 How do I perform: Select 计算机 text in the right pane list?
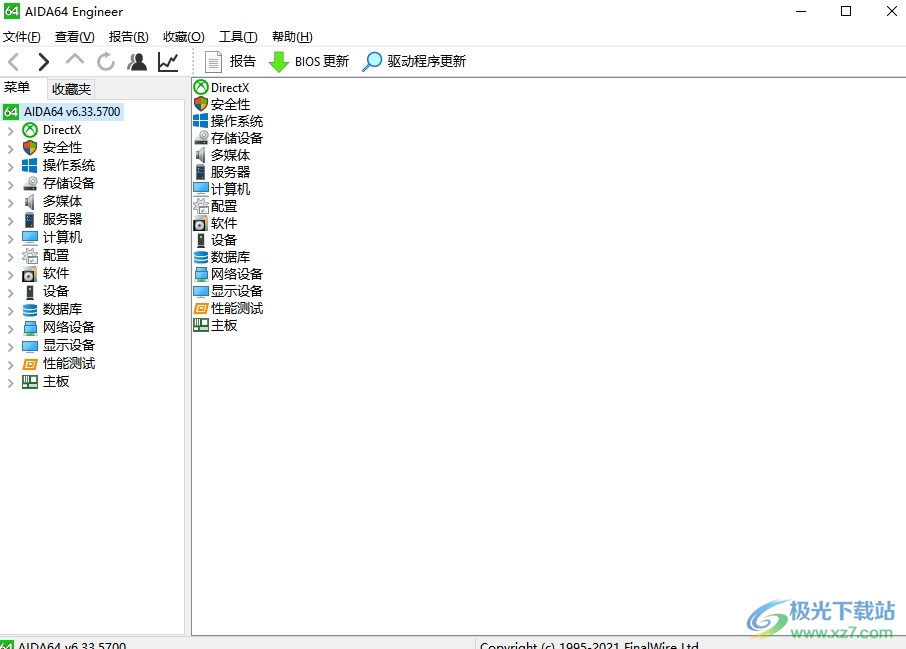(231, 189)
